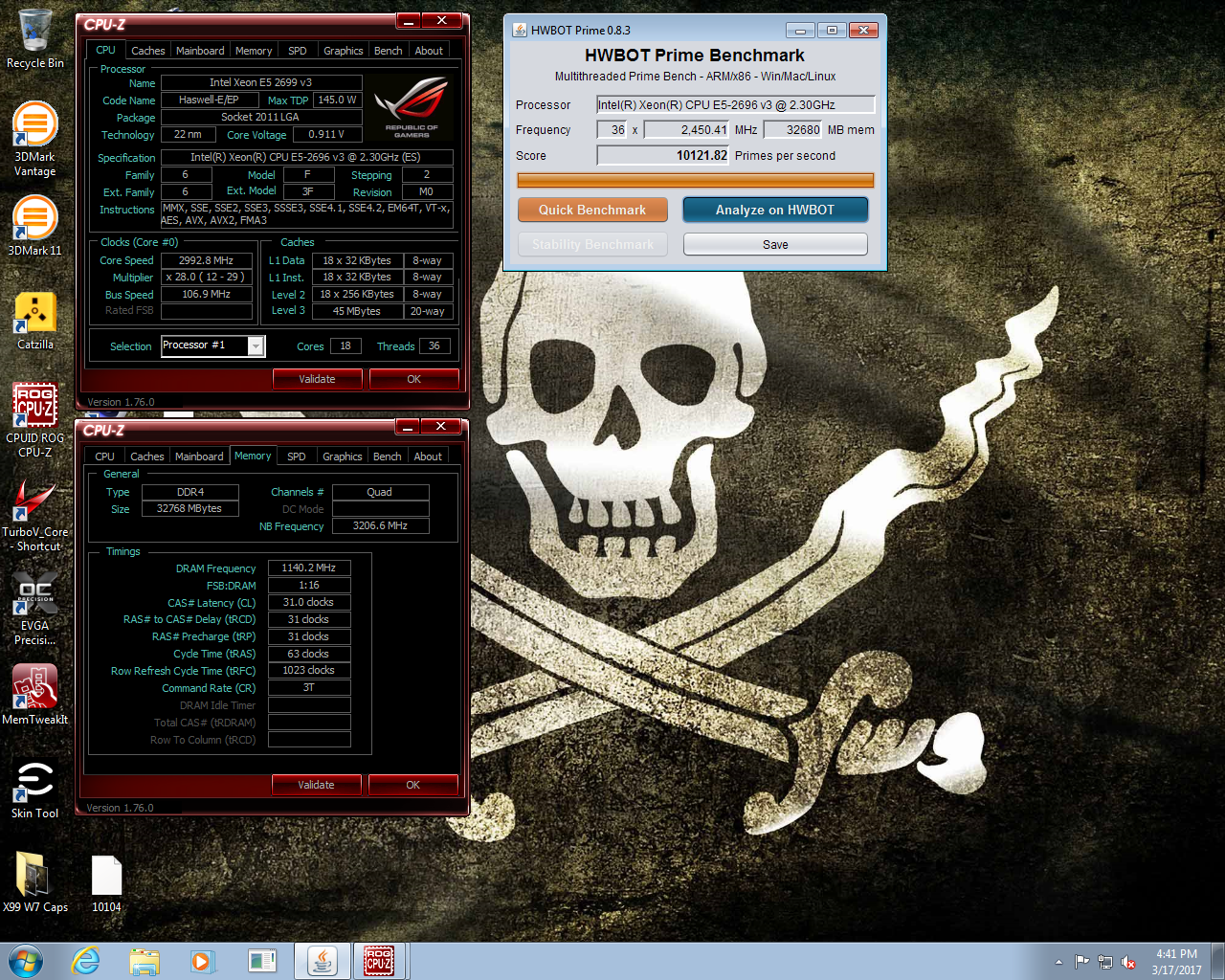1225x980 pixels.
Task: Click Analyze on HWBOT button
Action: click(x=775, y=210)
